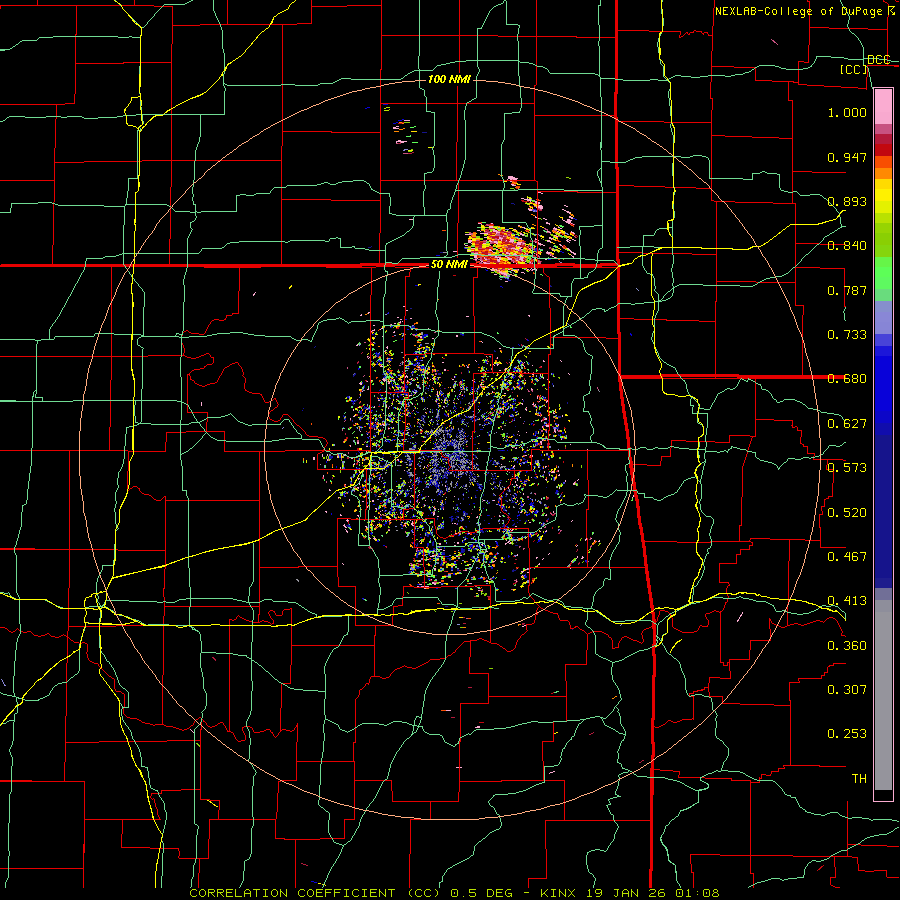Click the "100 NMI" range ring label

click(x=449, y=79)
